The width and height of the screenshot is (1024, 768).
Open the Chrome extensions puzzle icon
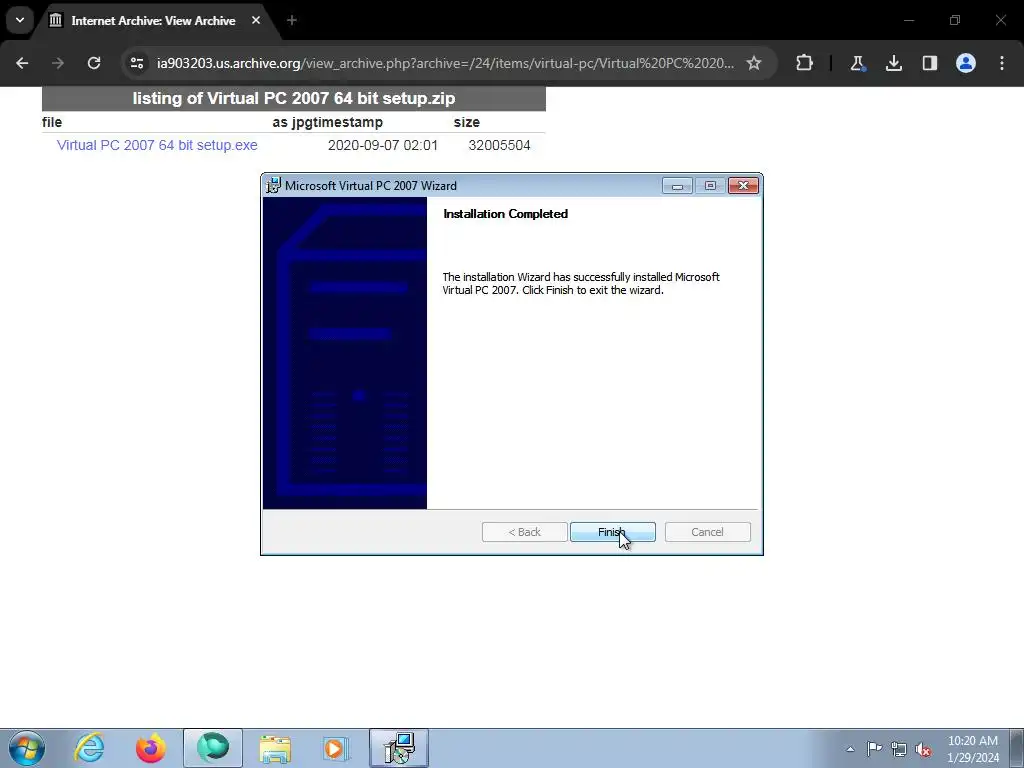pos(805,63)
